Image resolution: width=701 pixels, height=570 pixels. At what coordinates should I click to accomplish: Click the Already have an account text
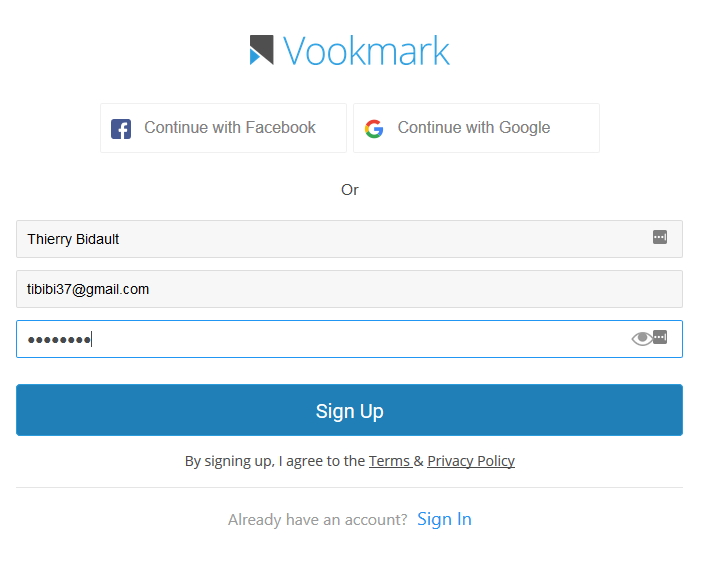pyautogui.click(x=317, y=519)
